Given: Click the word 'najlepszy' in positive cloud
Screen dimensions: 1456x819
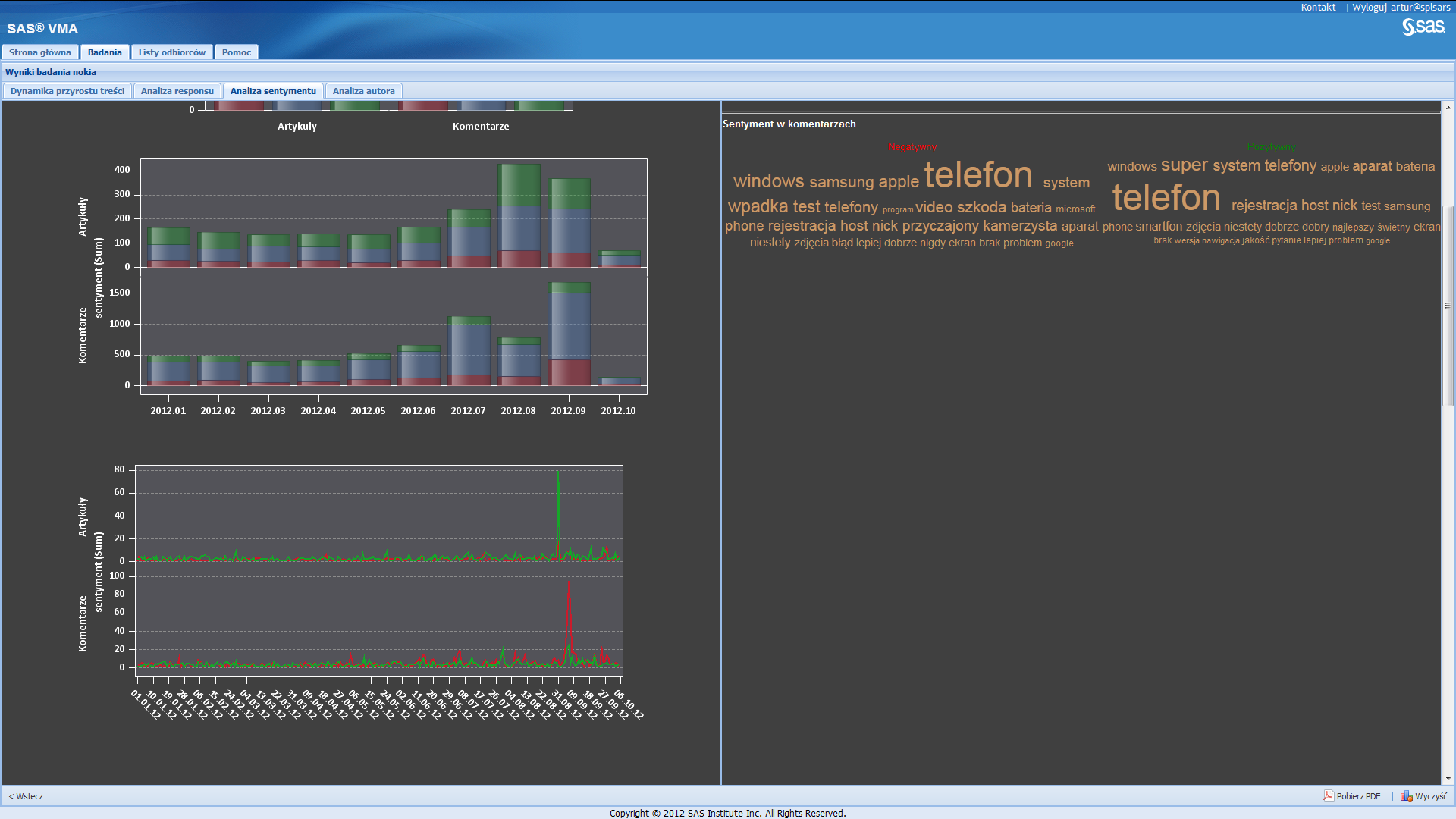Looking at the screenshot, I should pos(1353,227).
